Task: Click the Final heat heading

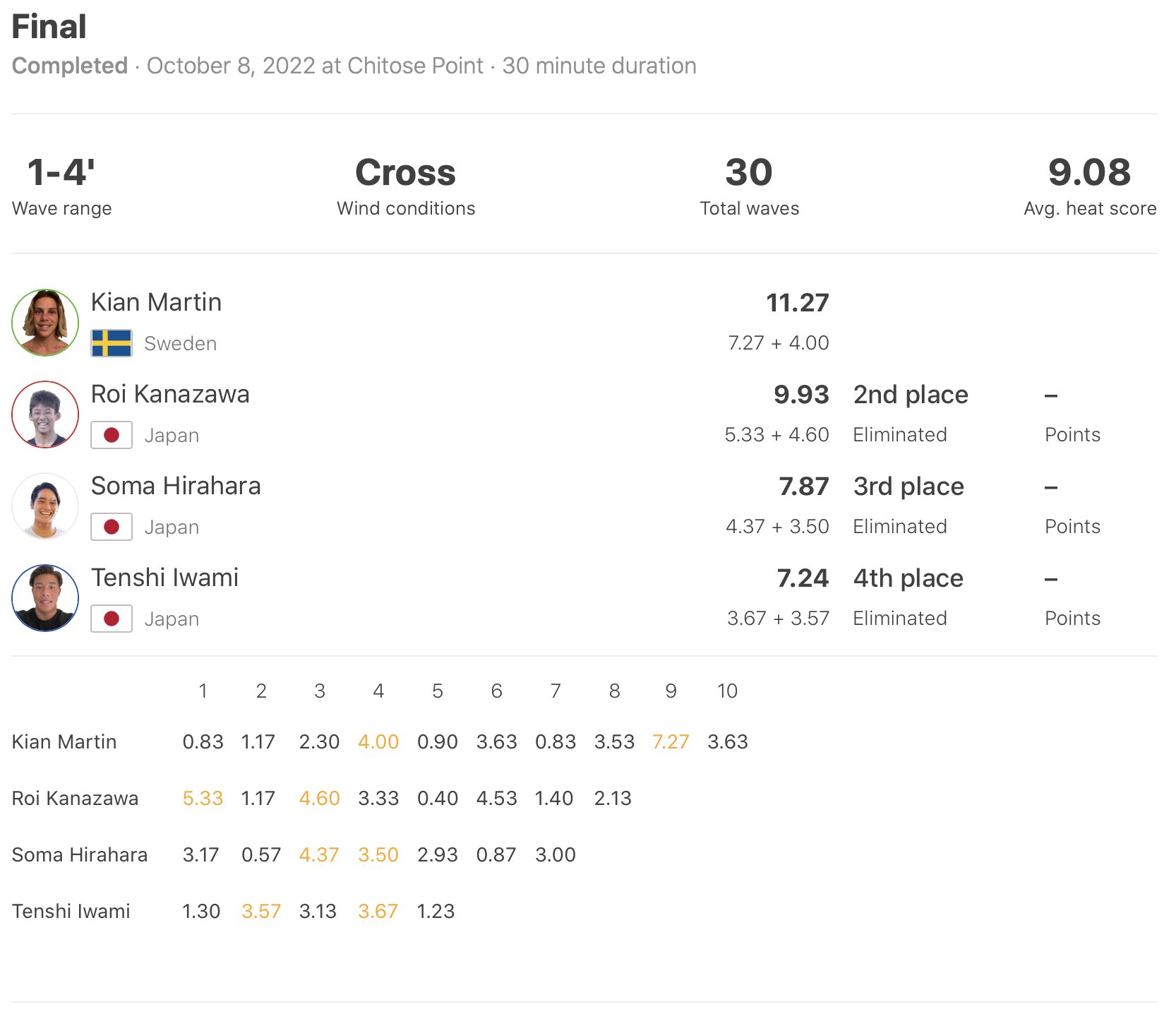Action: click(49, 27)
